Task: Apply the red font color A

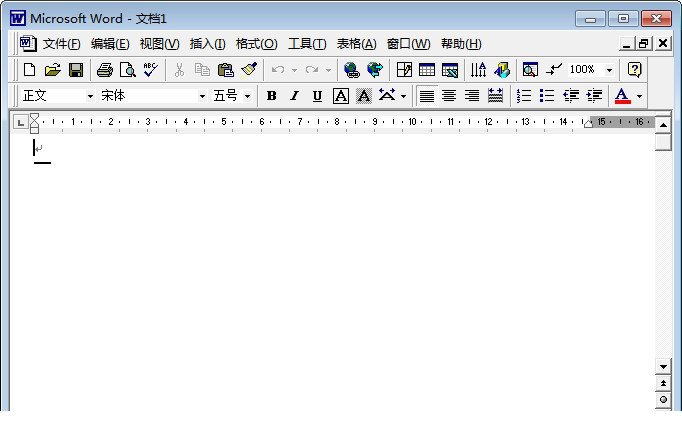Action: (x=622, y=96)
